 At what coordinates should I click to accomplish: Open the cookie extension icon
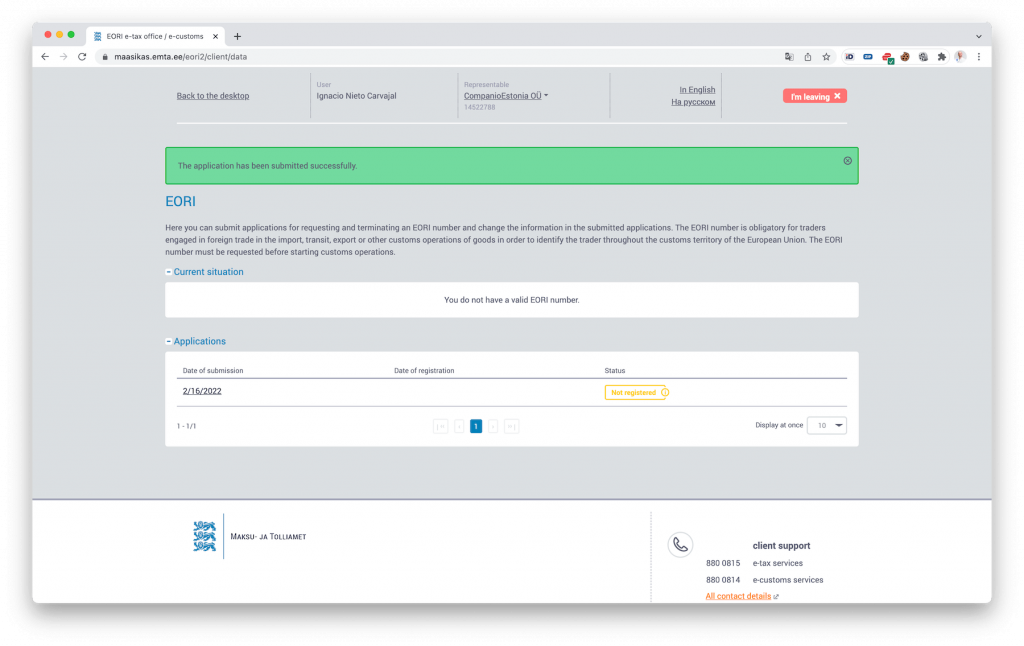(905, 57)
